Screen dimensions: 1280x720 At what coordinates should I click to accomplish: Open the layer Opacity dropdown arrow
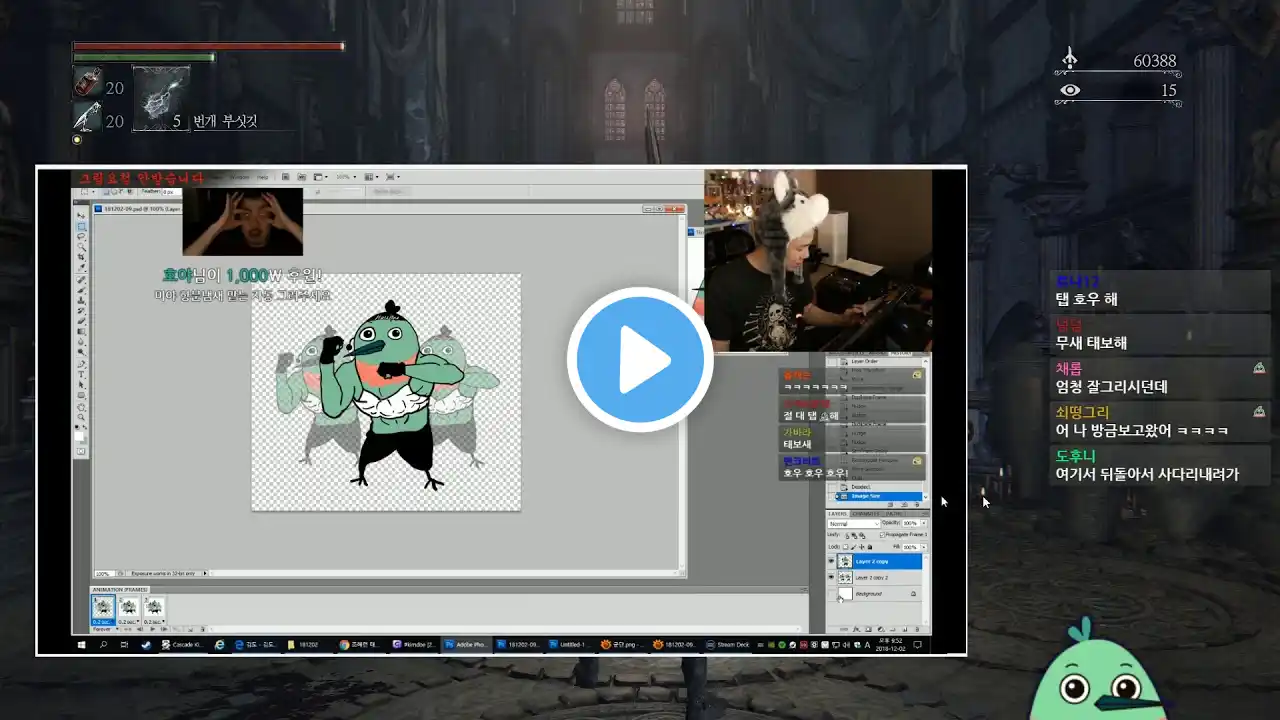pos(924,523)
